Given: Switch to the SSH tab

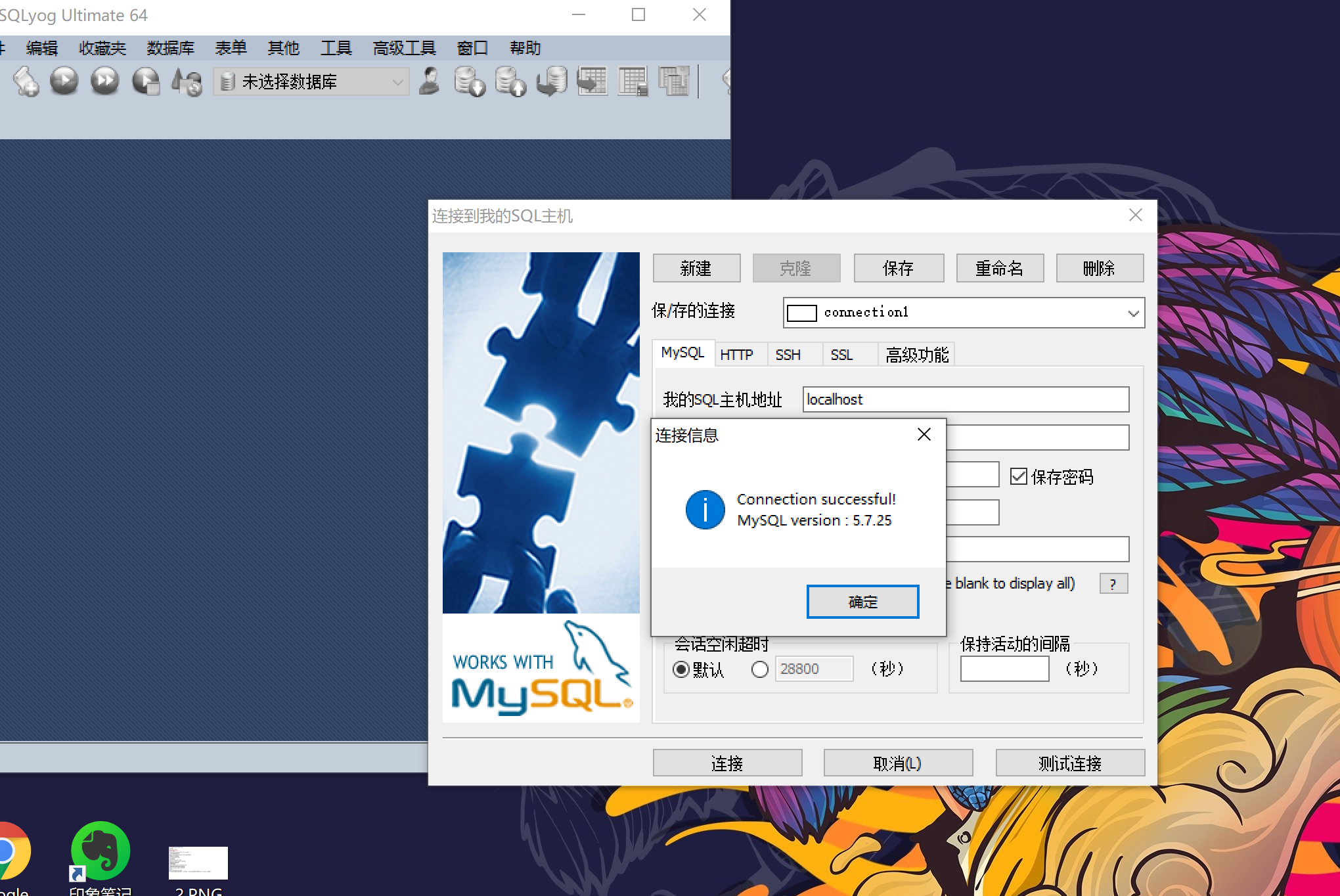Looking at the screenshot, I should [x=787, y=354].
